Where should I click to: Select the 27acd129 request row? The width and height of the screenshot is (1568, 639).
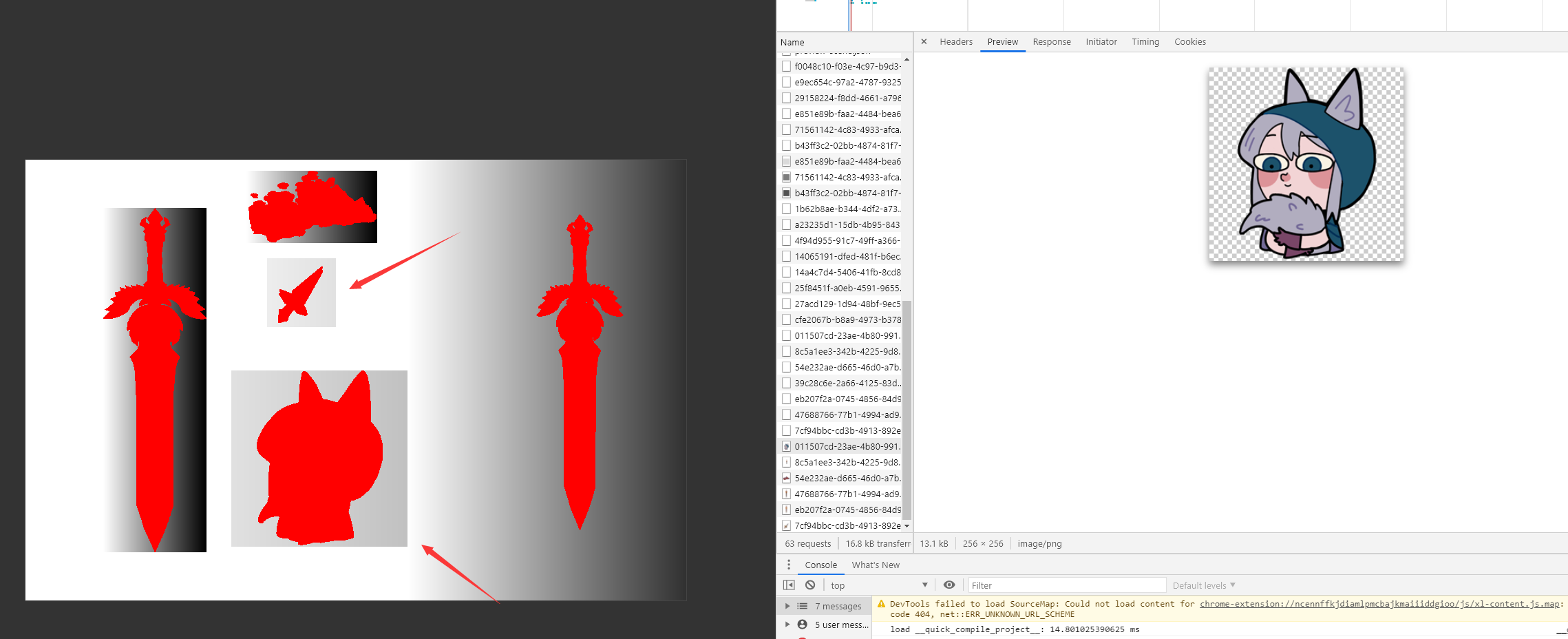[x=841, y=304]
